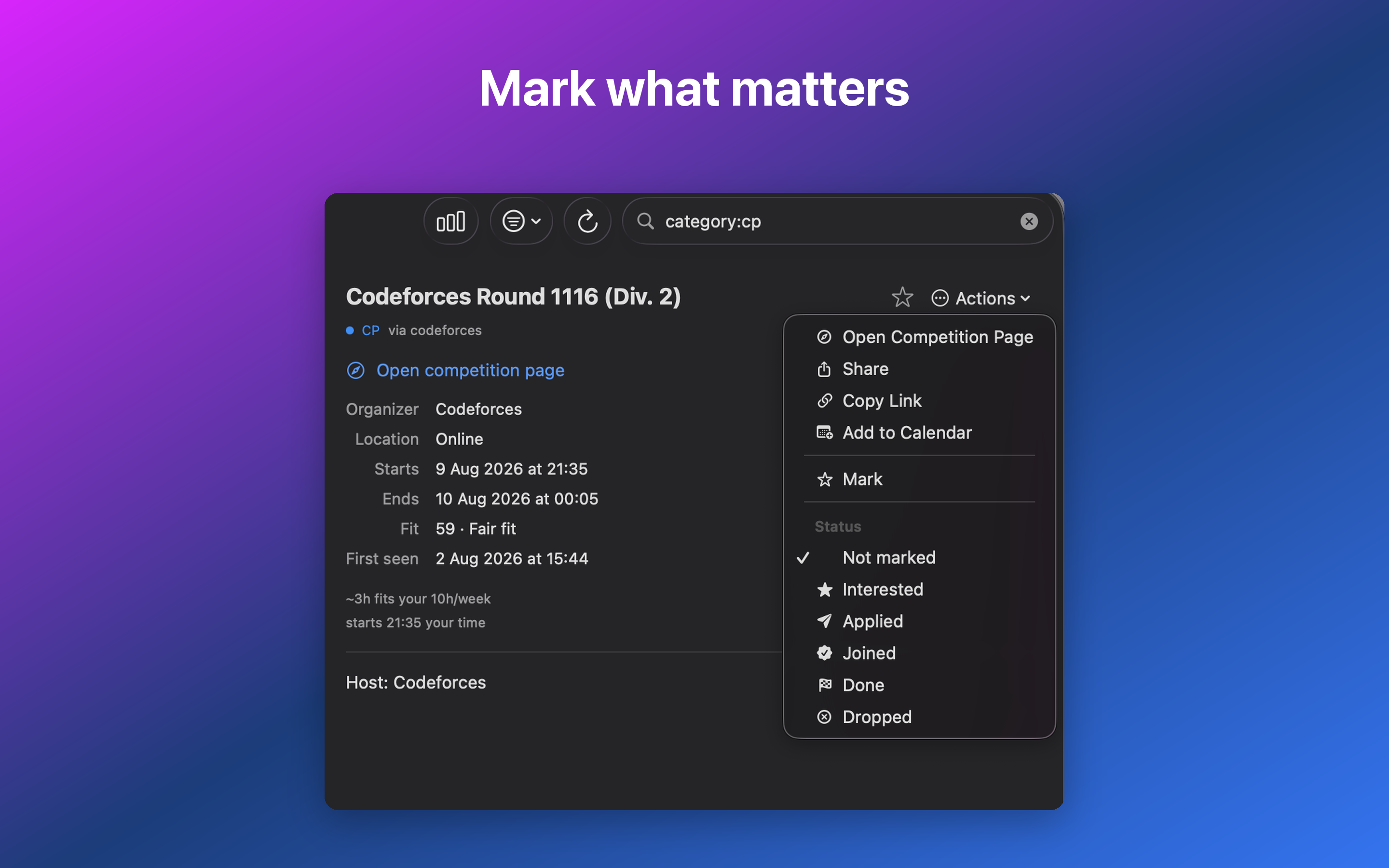
Task: Click the via codeforces source label
Action: pos(435,331)
